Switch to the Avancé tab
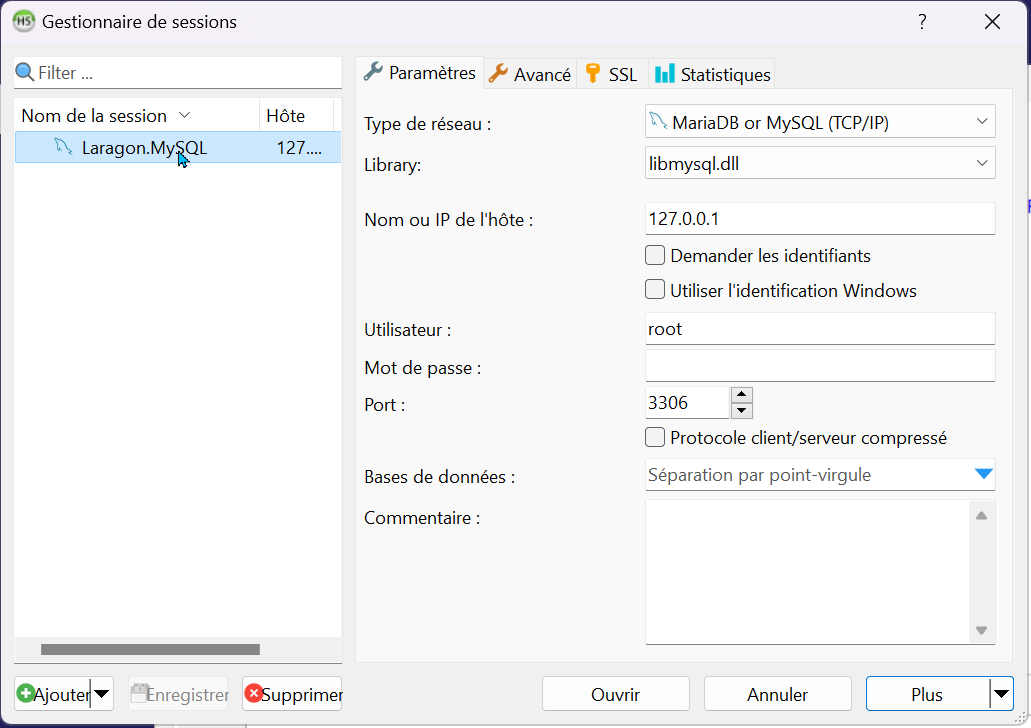The width and height of the screenshot is (1031, 728). (530, 74)
